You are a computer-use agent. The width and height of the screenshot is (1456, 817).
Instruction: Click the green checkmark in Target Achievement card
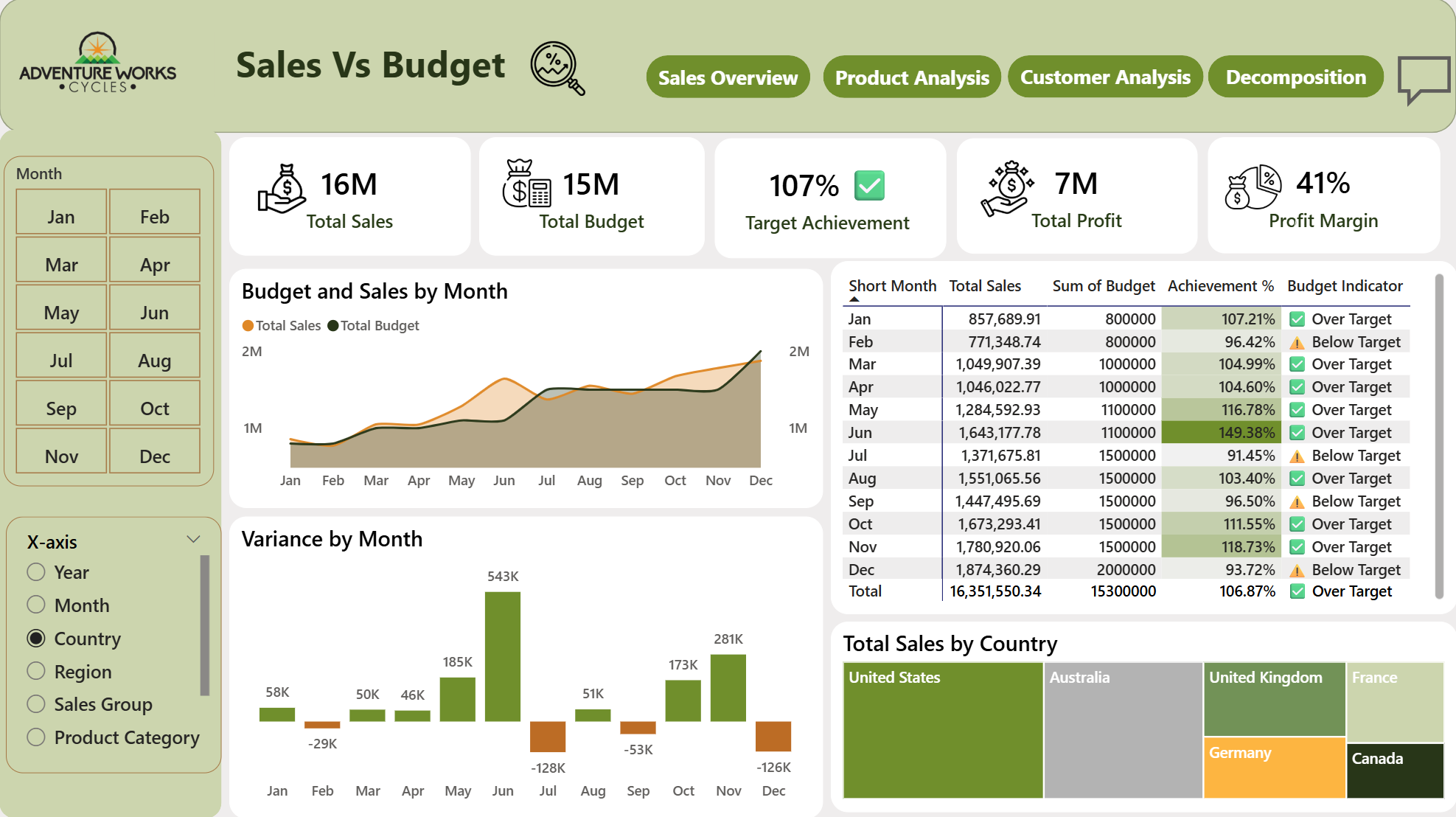click(869, 186)
